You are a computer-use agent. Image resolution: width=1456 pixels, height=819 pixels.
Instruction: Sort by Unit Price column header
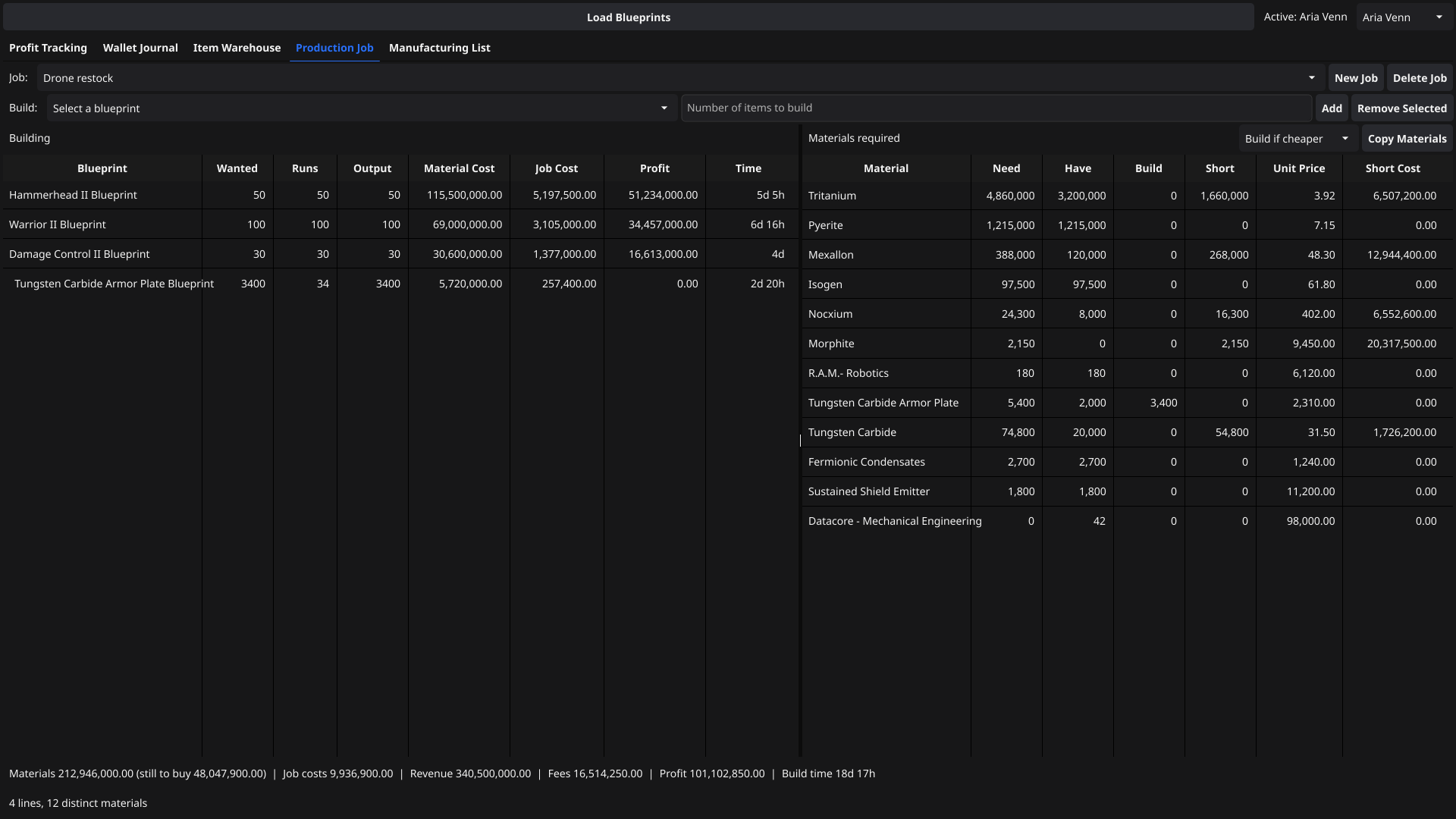point(1299,168)
